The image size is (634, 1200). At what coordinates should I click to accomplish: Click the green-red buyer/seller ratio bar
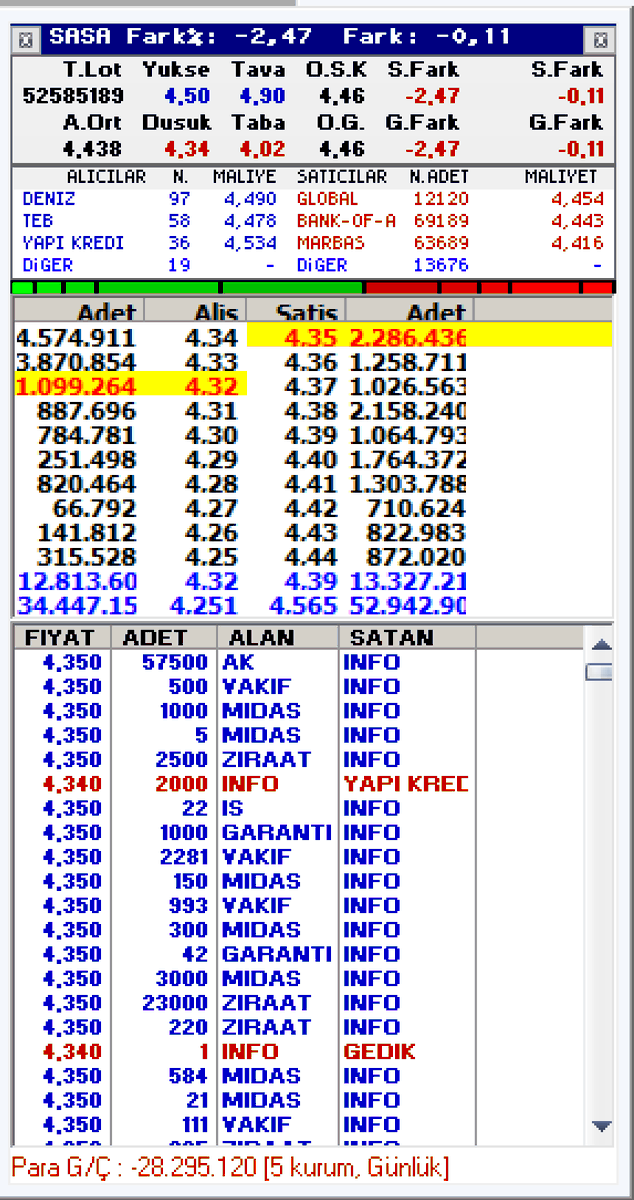(314, 288)
